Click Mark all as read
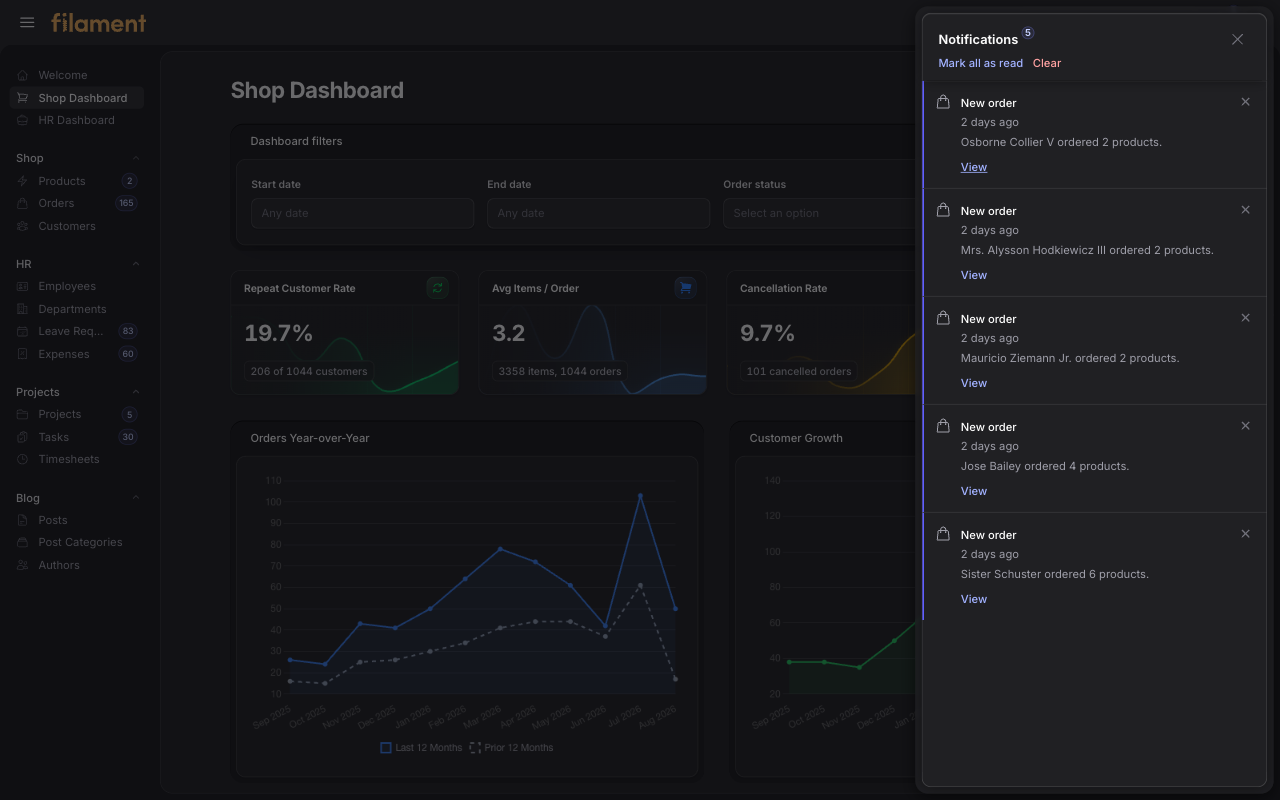 click(980, 63)
